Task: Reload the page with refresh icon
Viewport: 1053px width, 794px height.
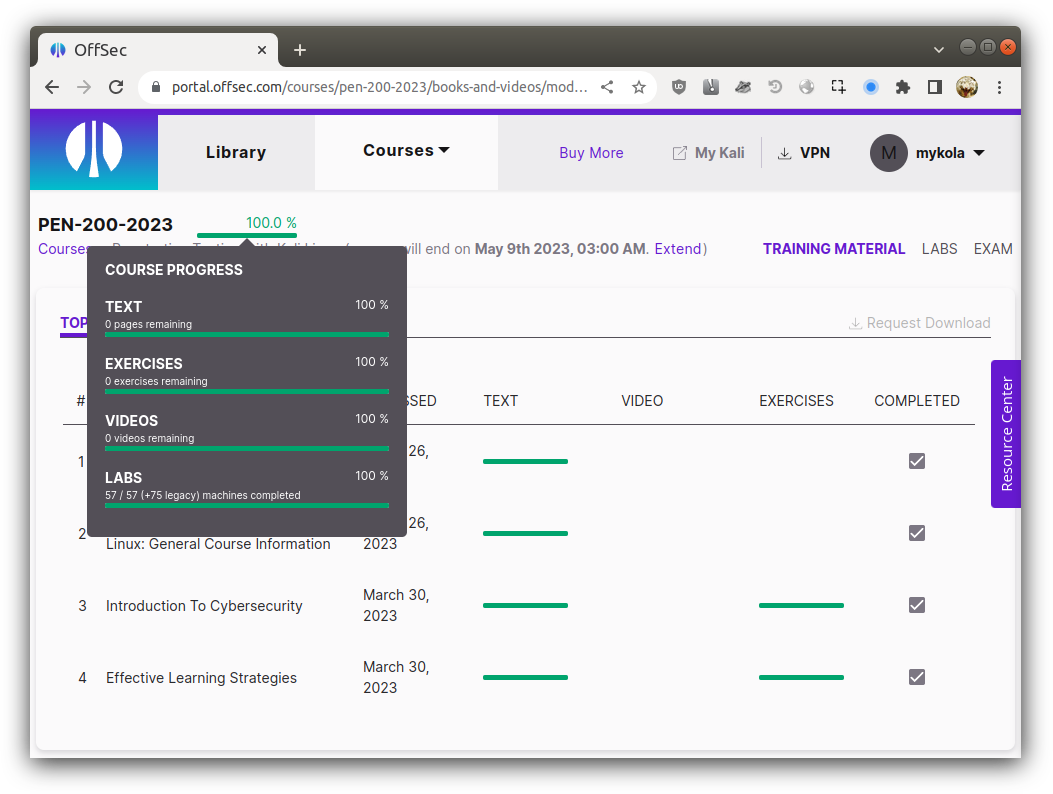Action: click(116, 87)
